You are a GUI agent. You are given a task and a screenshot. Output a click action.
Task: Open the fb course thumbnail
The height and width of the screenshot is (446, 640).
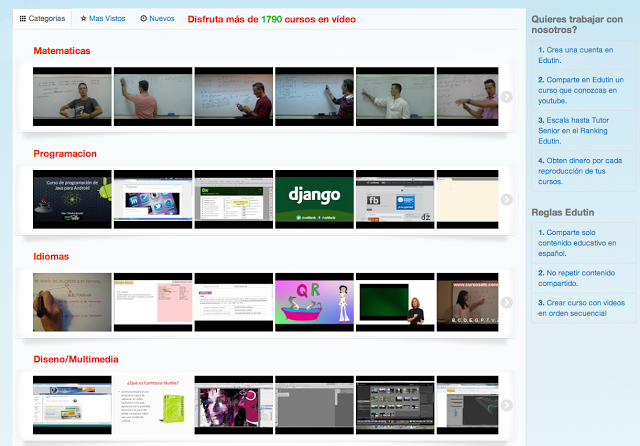(x=396, y=200)
